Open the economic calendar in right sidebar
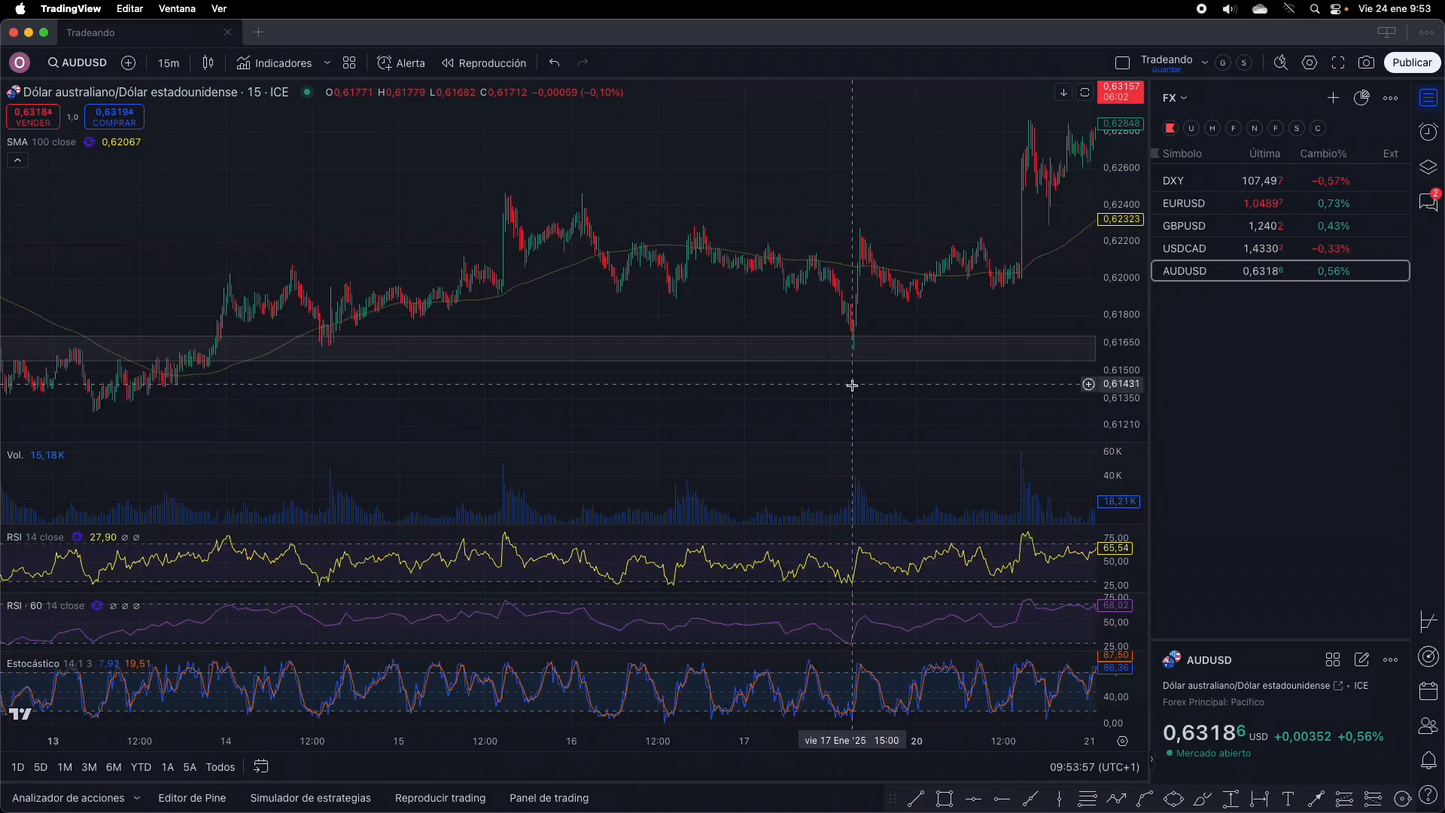Image resolution: width=1445 pixels, height=813 pixels. click(x=1428, y=691)
